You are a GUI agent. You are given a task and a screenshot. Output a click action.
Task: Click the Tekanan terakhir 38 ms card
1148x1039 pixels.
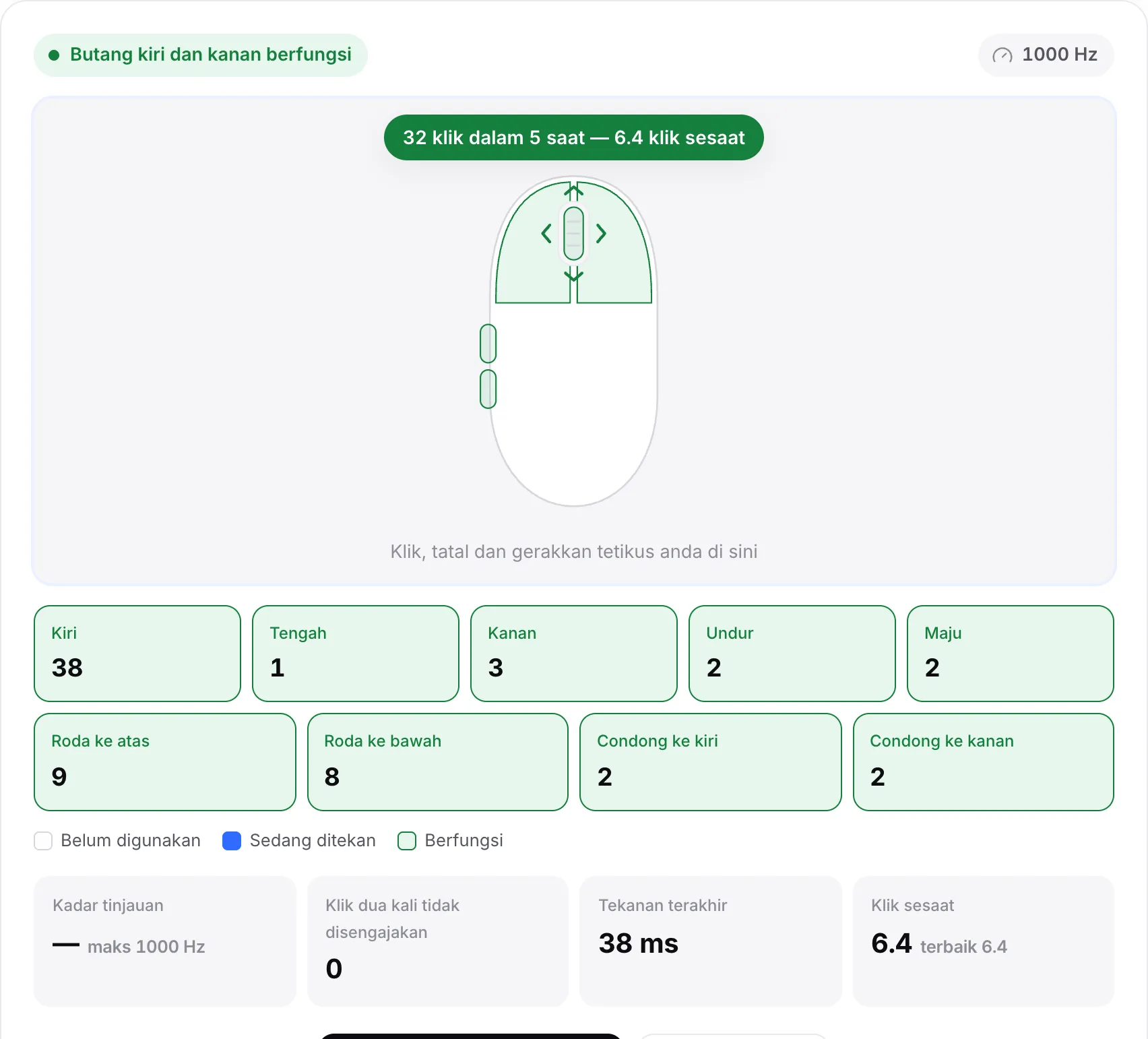[x=711, y=941]
